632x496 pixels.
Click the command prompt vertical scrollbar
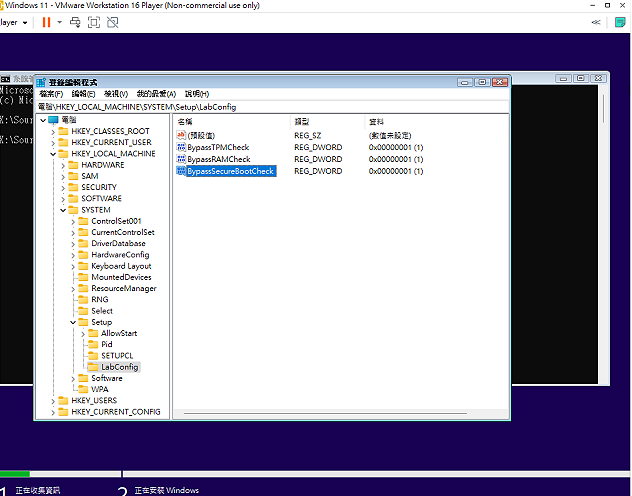click(x=603, y=109)
